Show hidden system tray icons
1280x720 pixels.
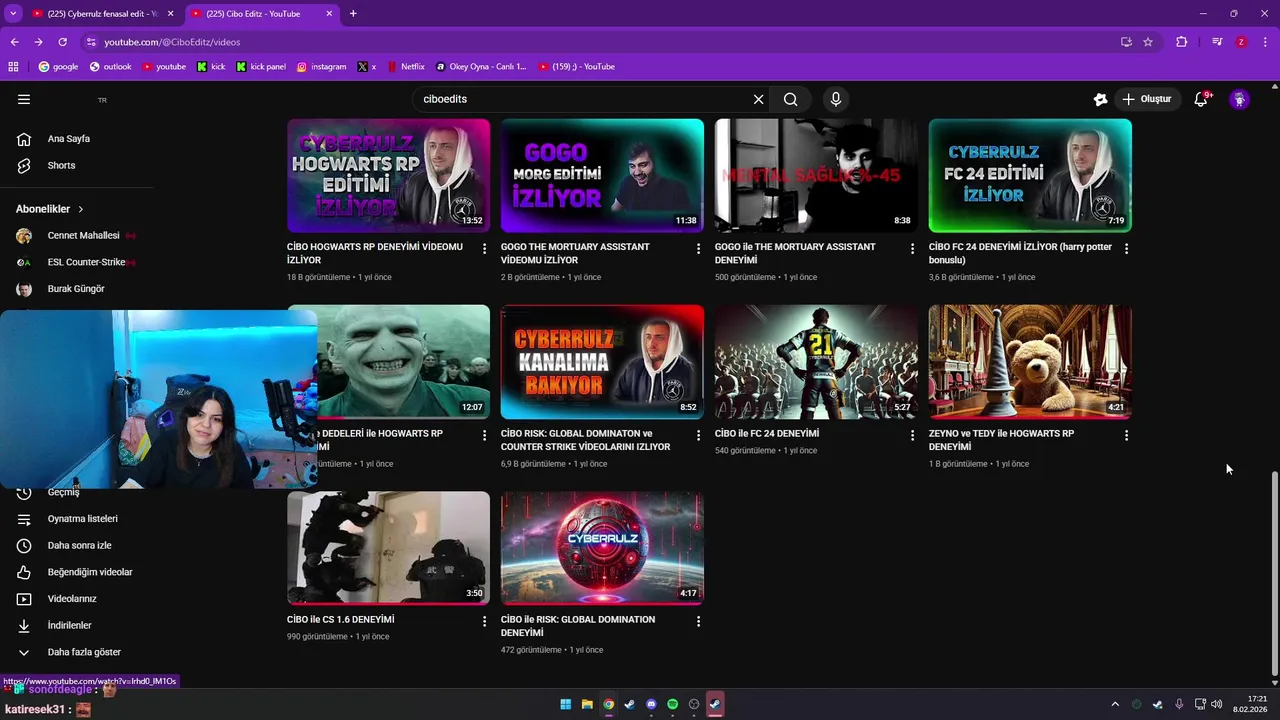coord(1115,704)
